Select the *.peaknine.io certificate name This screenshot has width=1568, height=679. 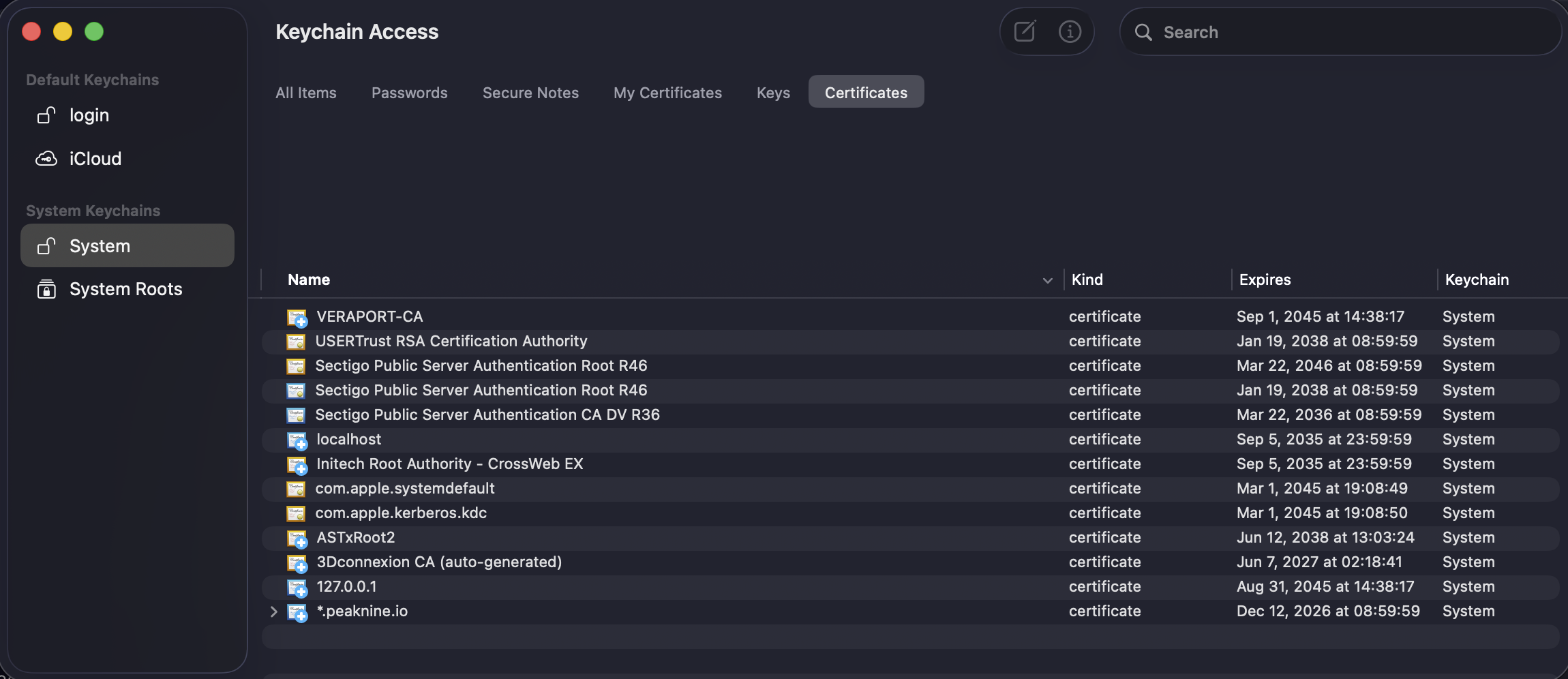tap(362, 611)
